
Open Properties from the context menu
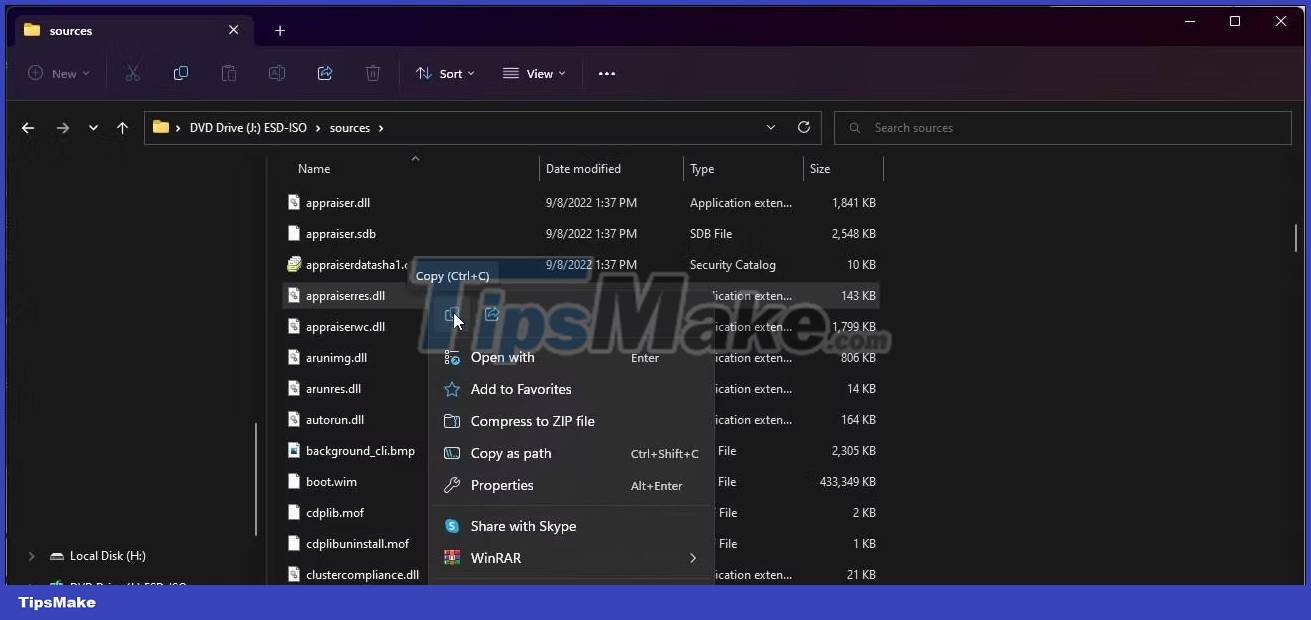[500, 485]
